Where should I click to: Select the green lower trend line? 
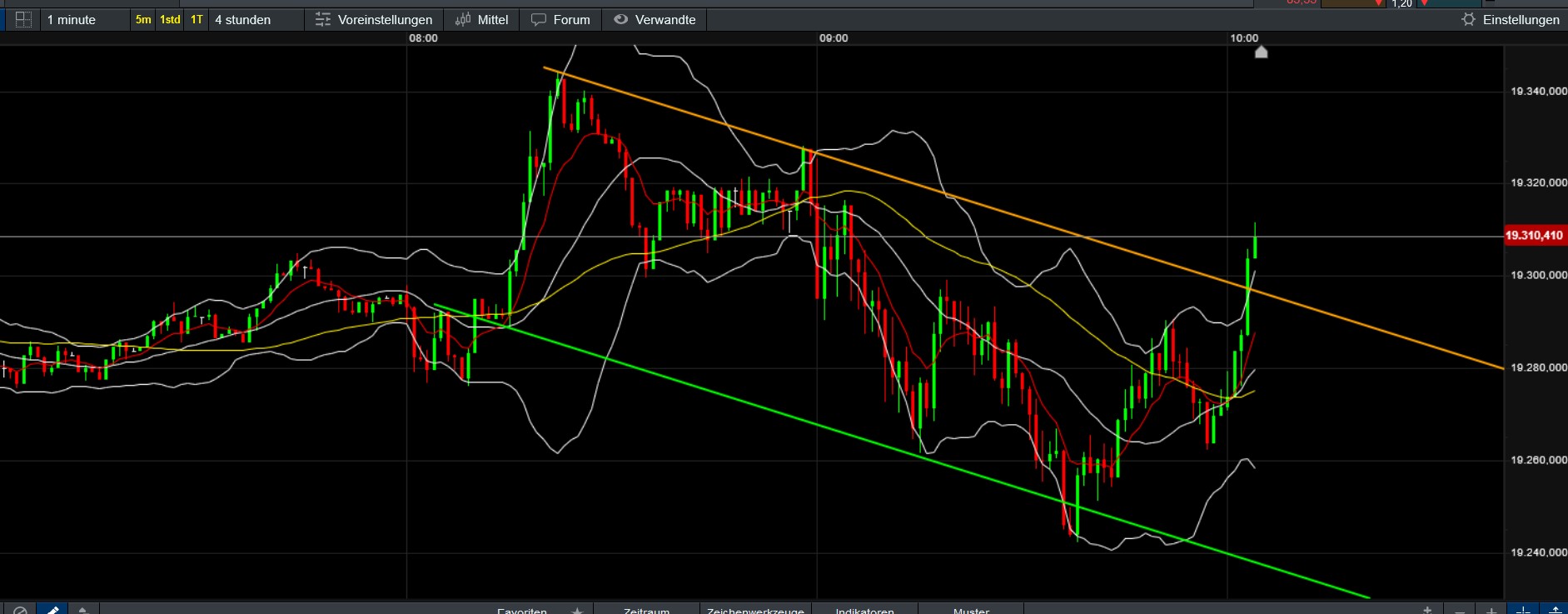pos(902,451)
